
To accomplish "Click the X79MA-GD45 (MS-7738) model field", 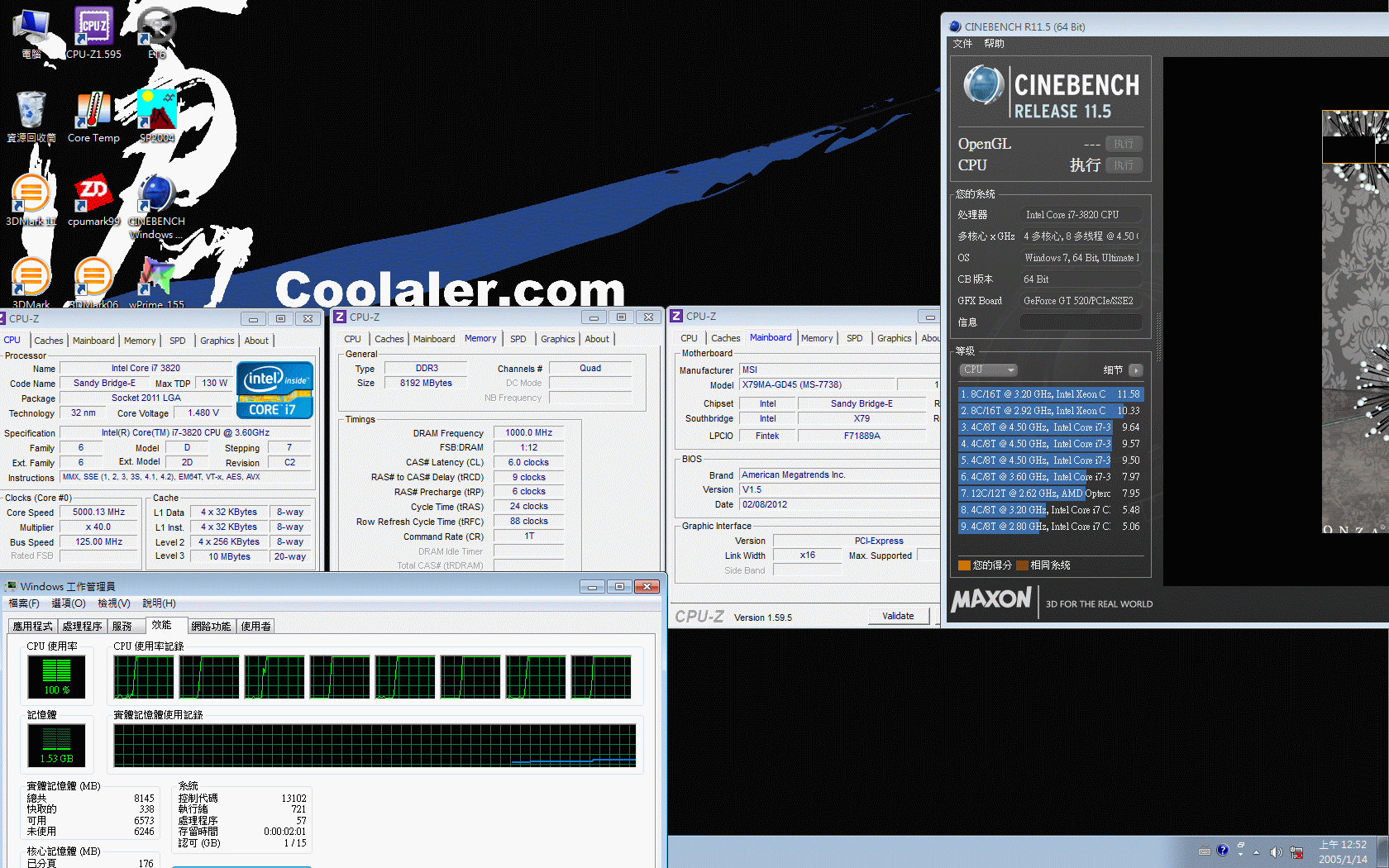I will [x=817, y=385].
